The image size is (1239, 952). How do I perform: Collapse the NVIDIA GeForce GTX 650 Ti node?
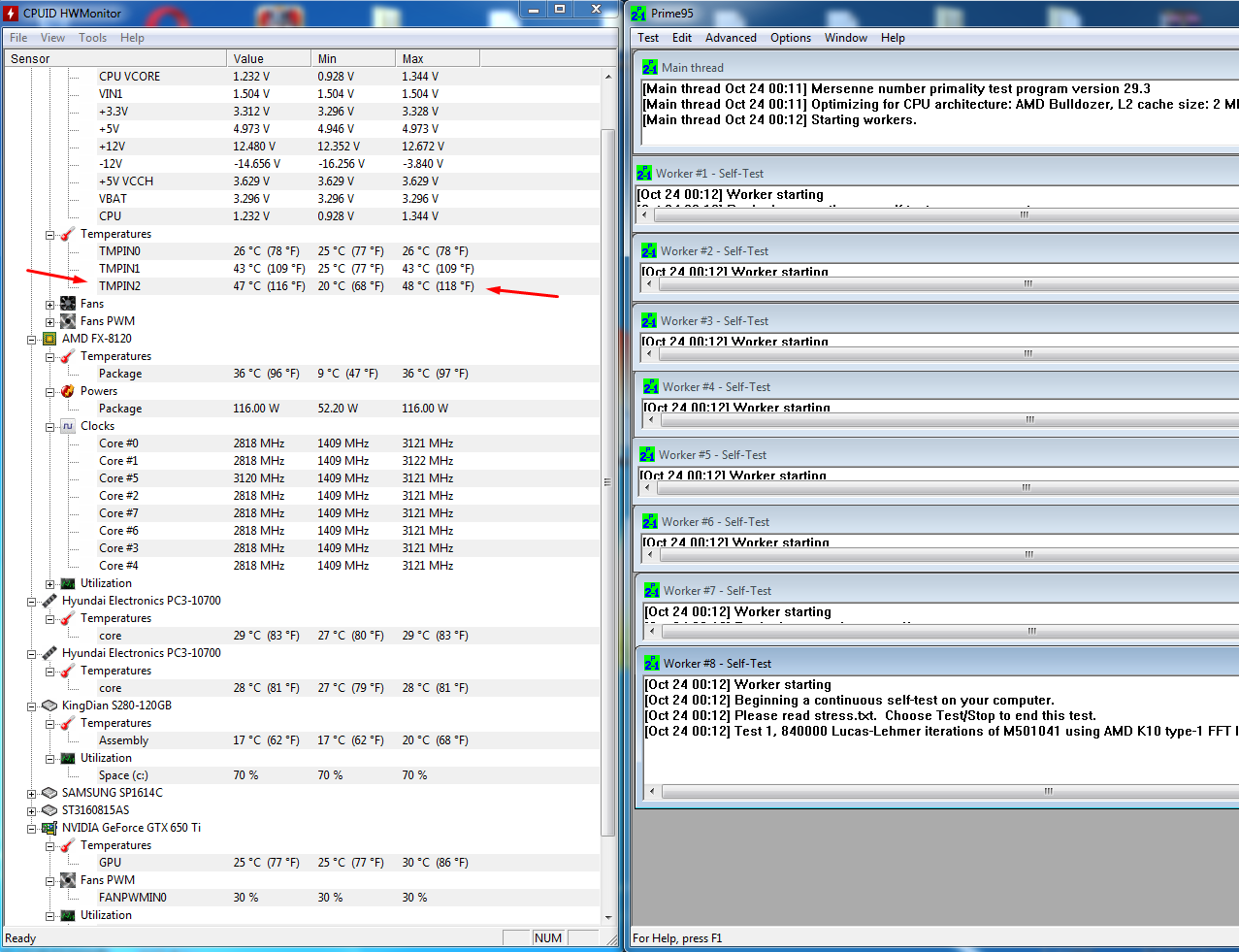(x=31, y=829)
